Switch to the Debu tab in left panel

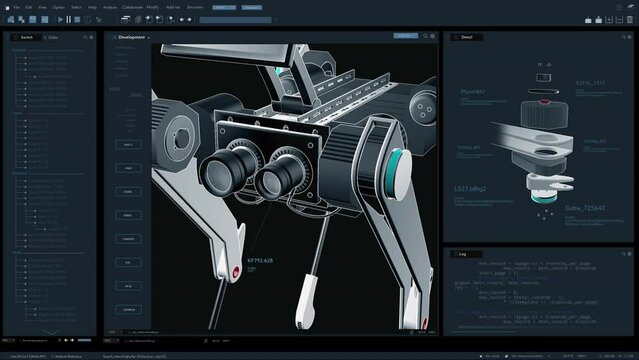click(51, 37)
